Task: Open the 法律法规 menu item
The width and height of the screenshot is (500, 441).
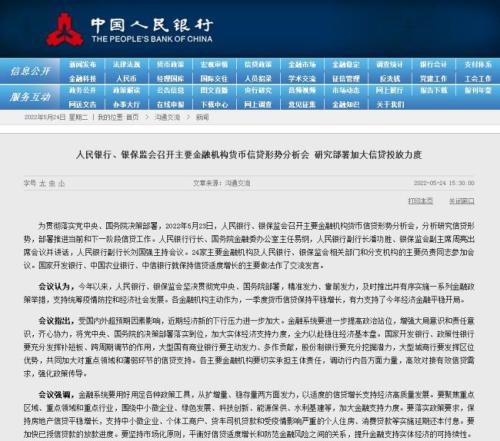Action: tap(126, 65)
